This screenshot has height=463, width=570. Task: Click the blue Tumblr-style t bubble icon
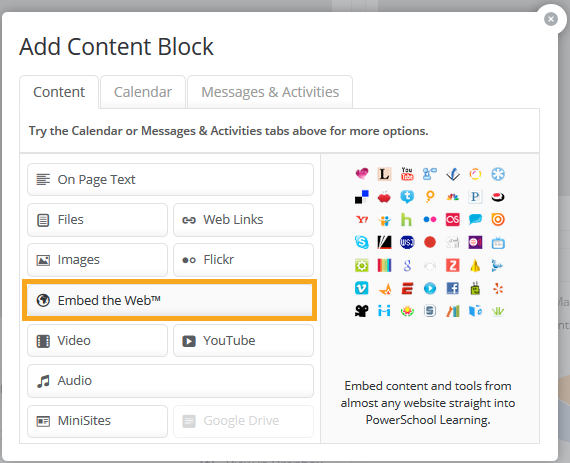point(407,197)
